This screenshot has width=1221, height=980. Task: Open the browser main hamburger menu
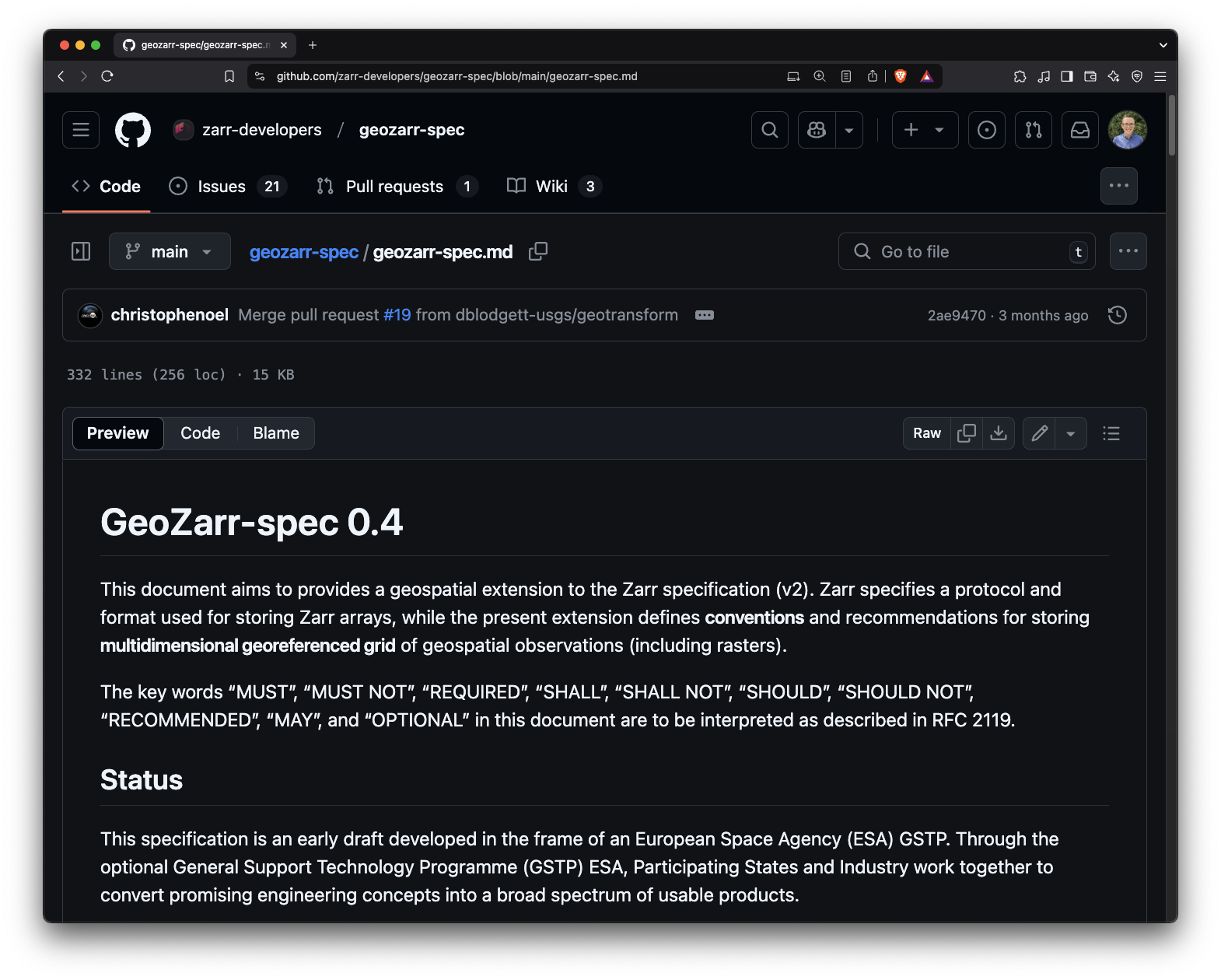pyautogui.click(x=1160, y=76)
